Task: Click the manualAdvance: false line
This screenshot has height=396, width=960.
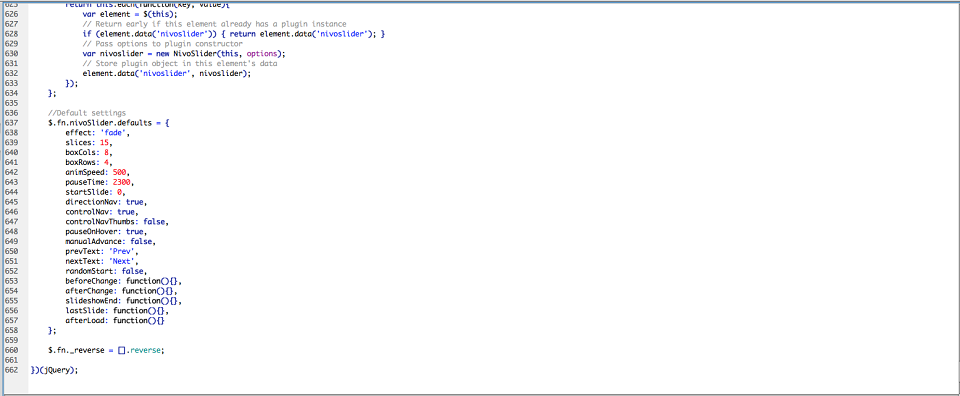Action: coord(110,242)
